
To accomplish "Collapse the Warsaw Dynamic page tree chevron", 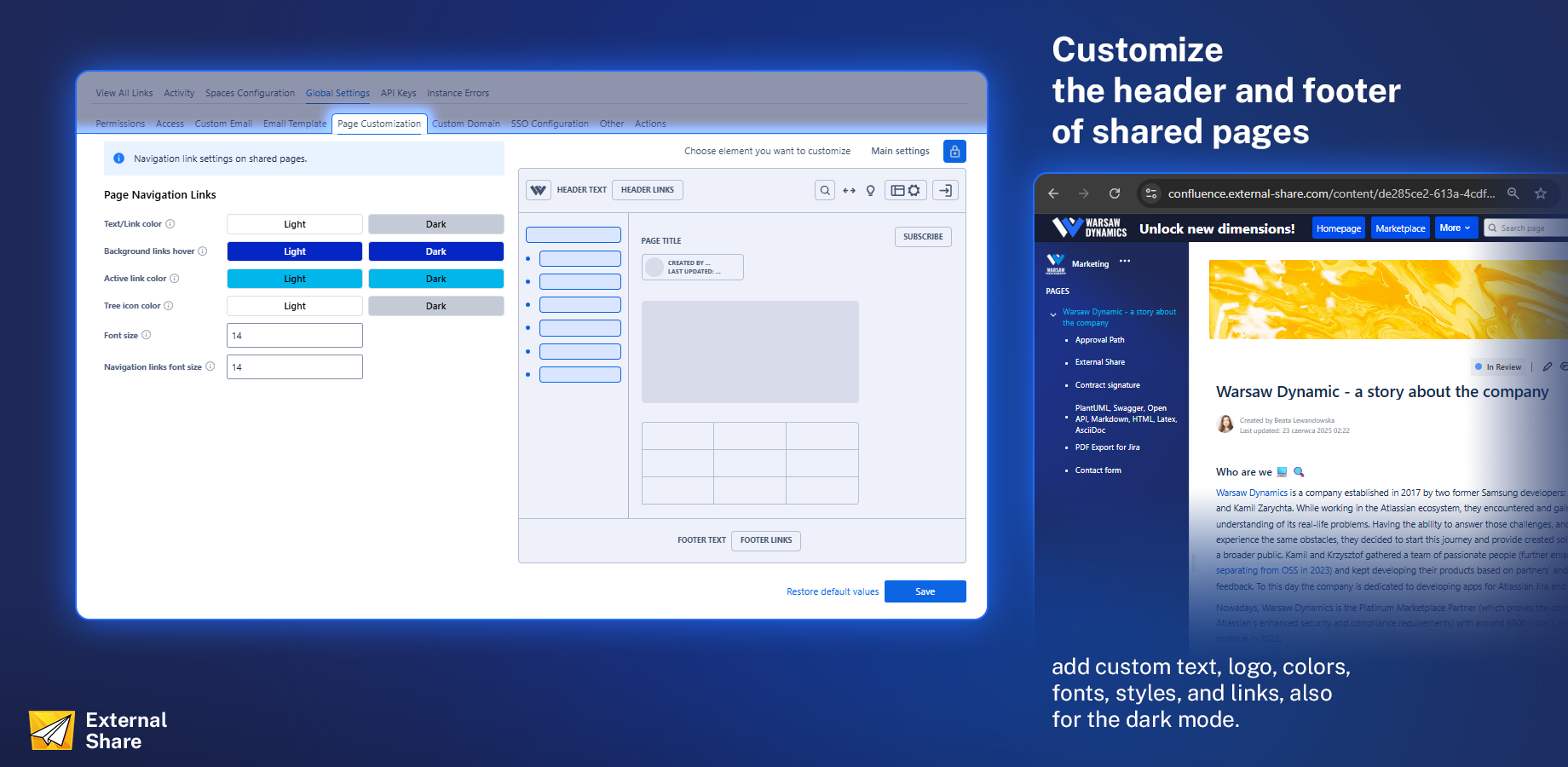I will [x=1053, y=314].
